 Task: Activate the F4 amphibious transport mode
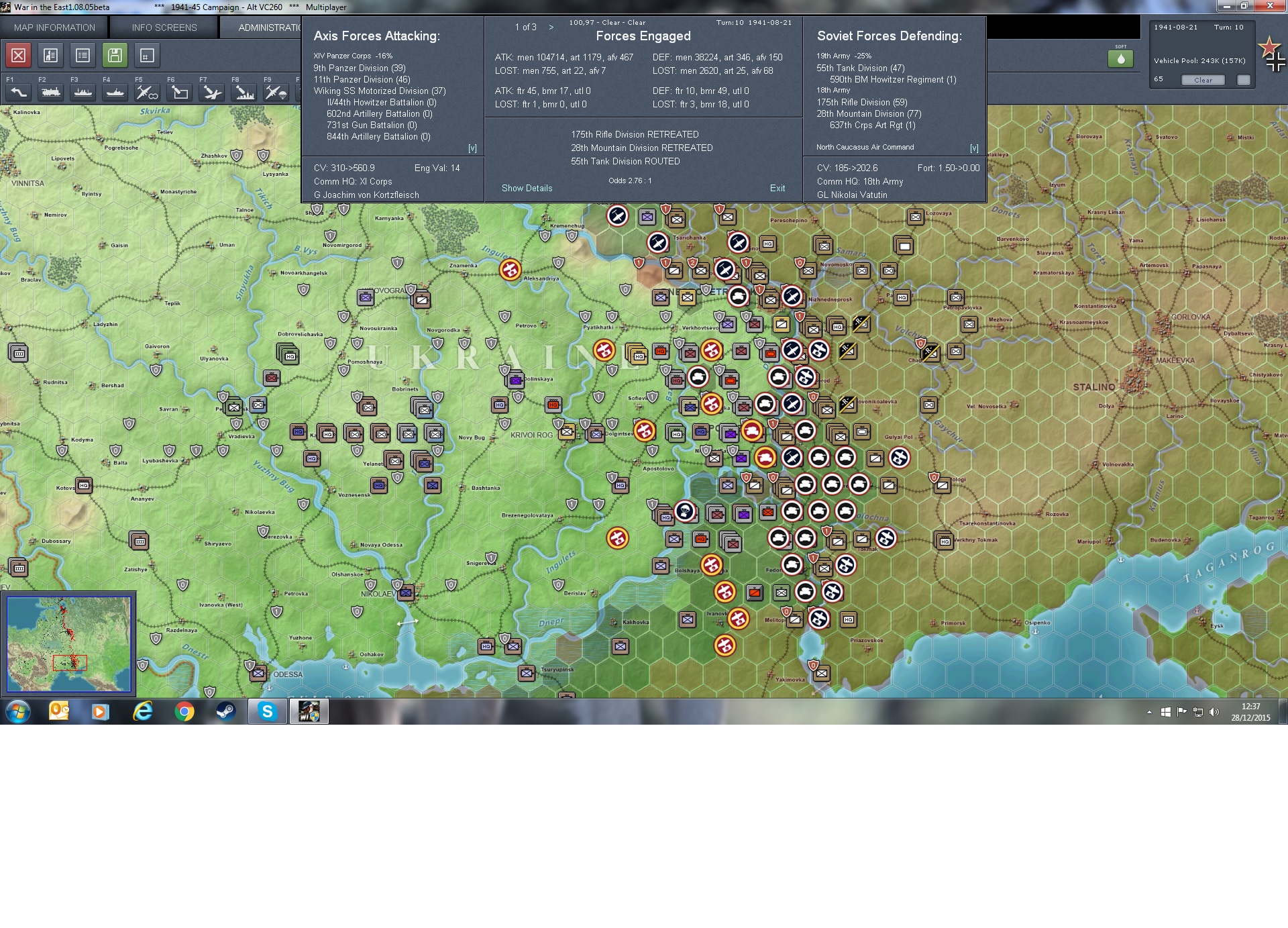coord(115,92)
